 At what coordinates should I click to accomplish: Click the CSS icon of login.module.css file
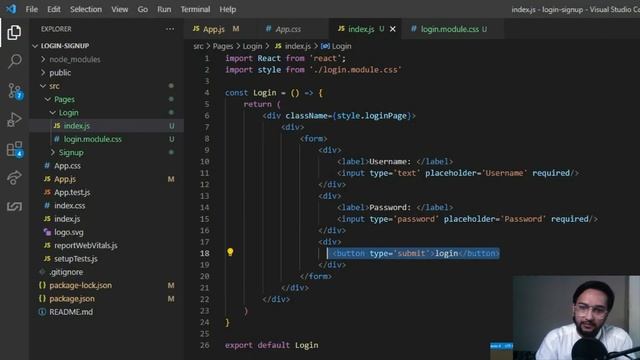coord(57,139)
